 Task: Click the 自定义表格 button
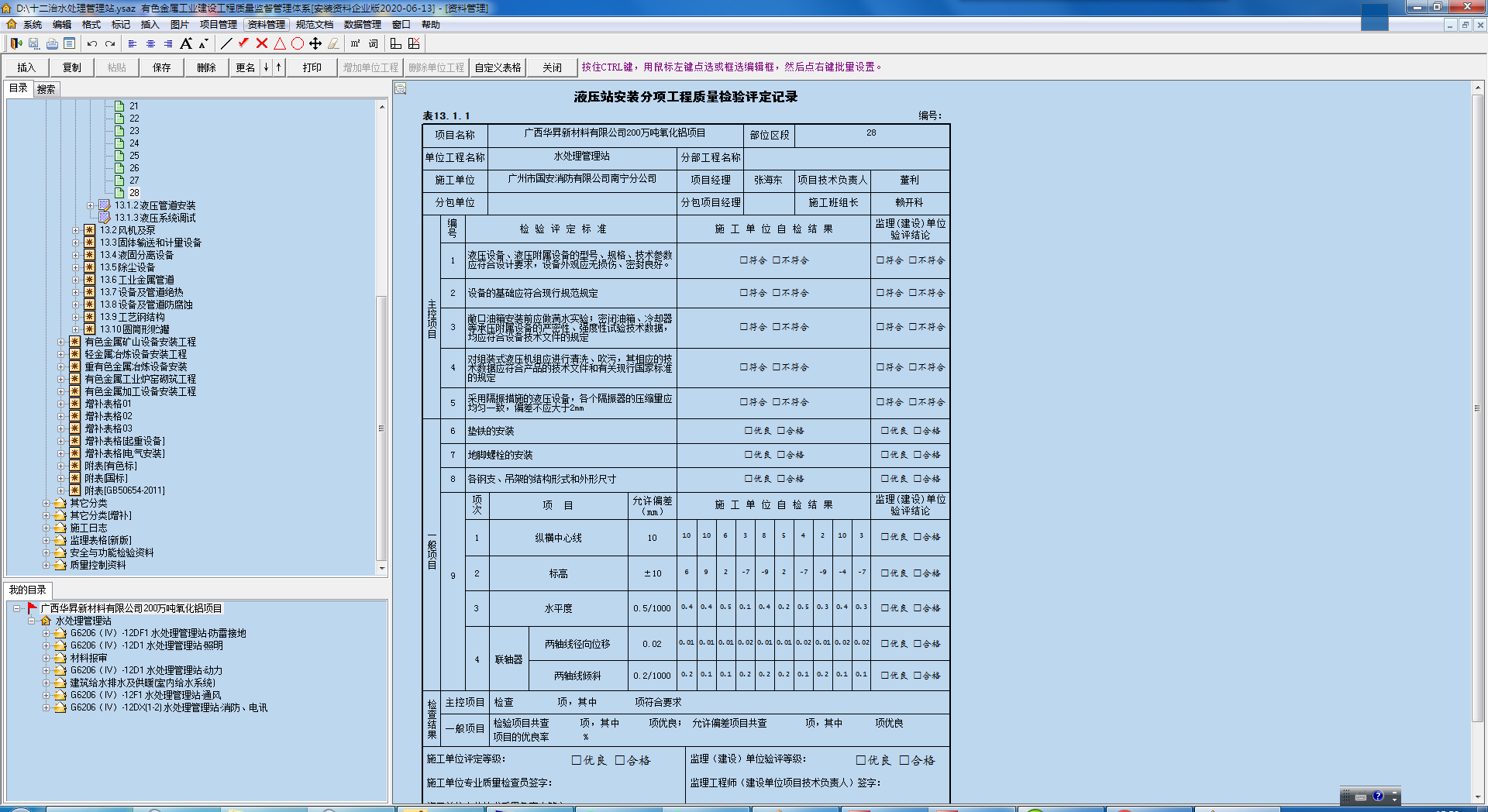tap(498, 67)
